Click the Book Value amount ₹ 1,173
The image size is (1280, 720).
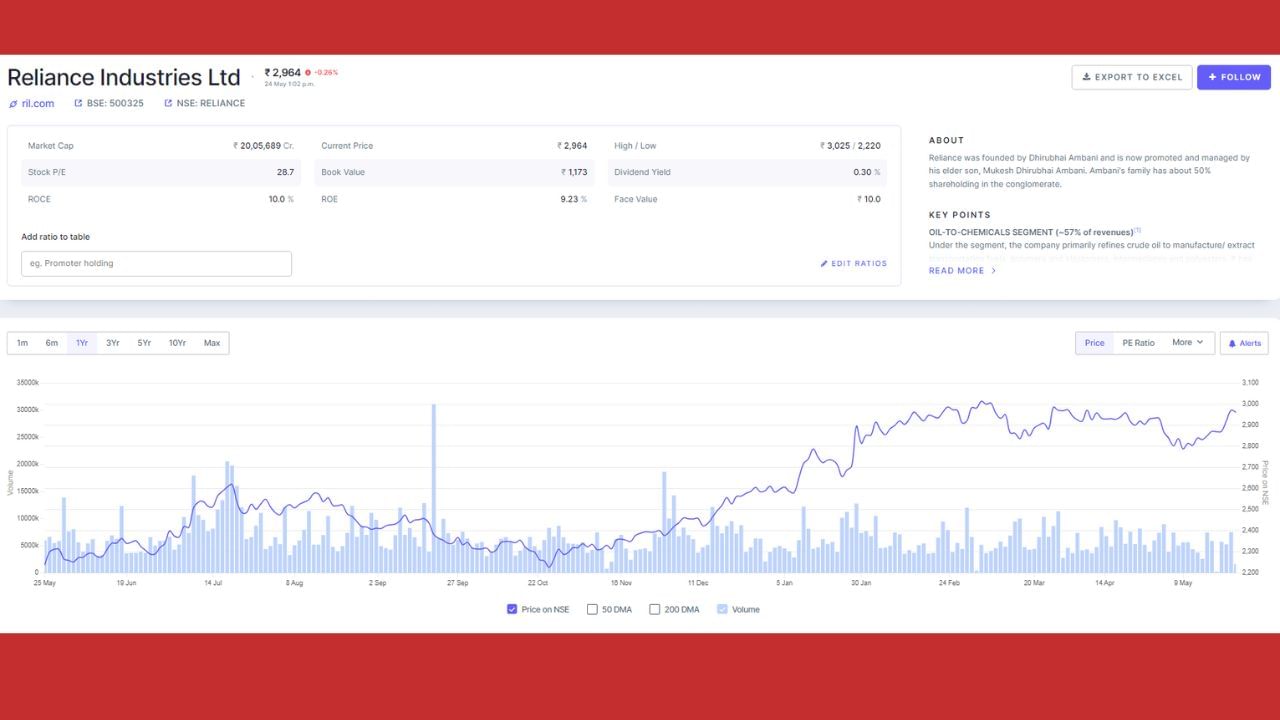click(575, 172)
